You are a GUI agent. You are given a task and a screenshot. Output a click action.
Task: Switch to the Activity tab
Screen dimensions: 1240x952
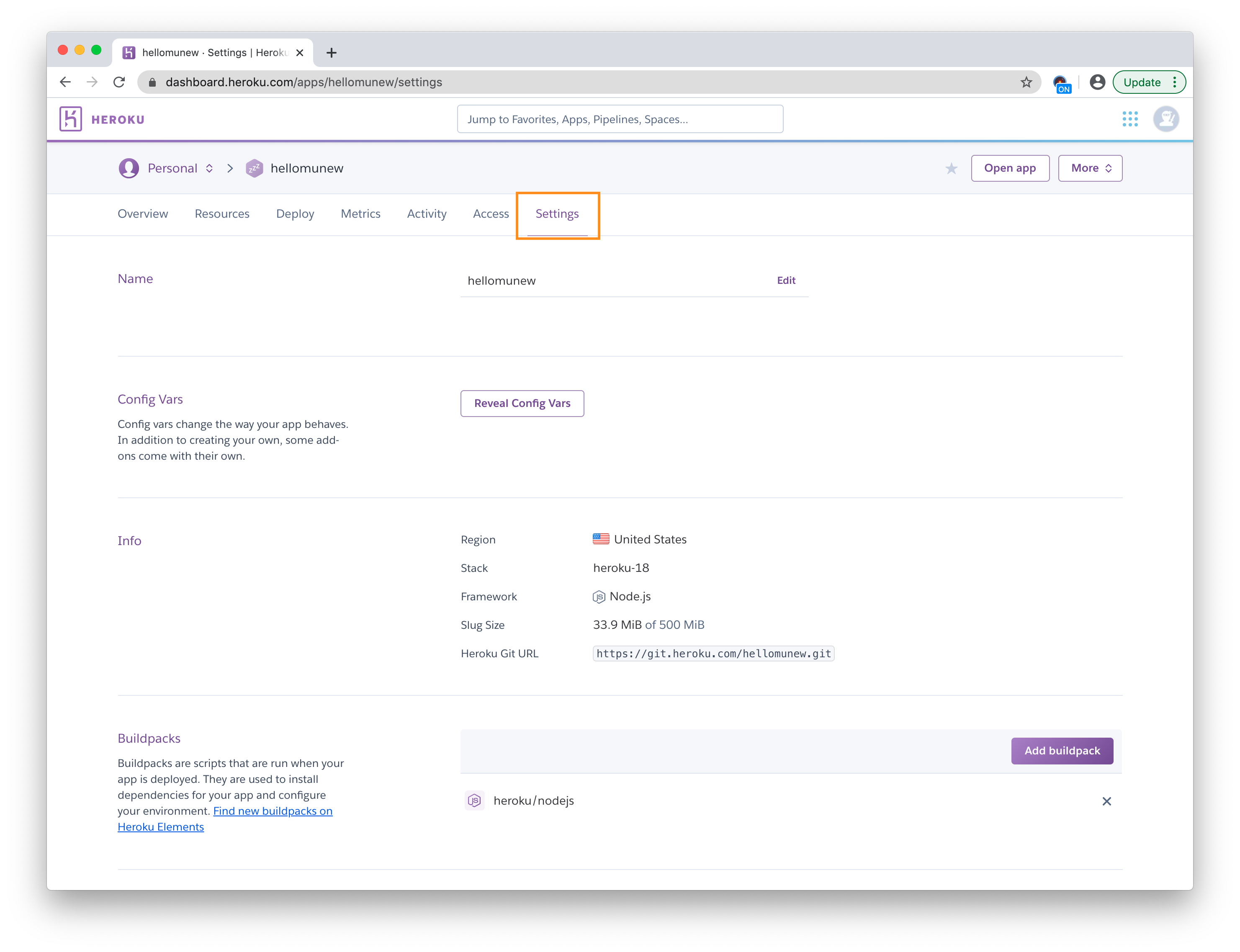(x=427, y=214)
